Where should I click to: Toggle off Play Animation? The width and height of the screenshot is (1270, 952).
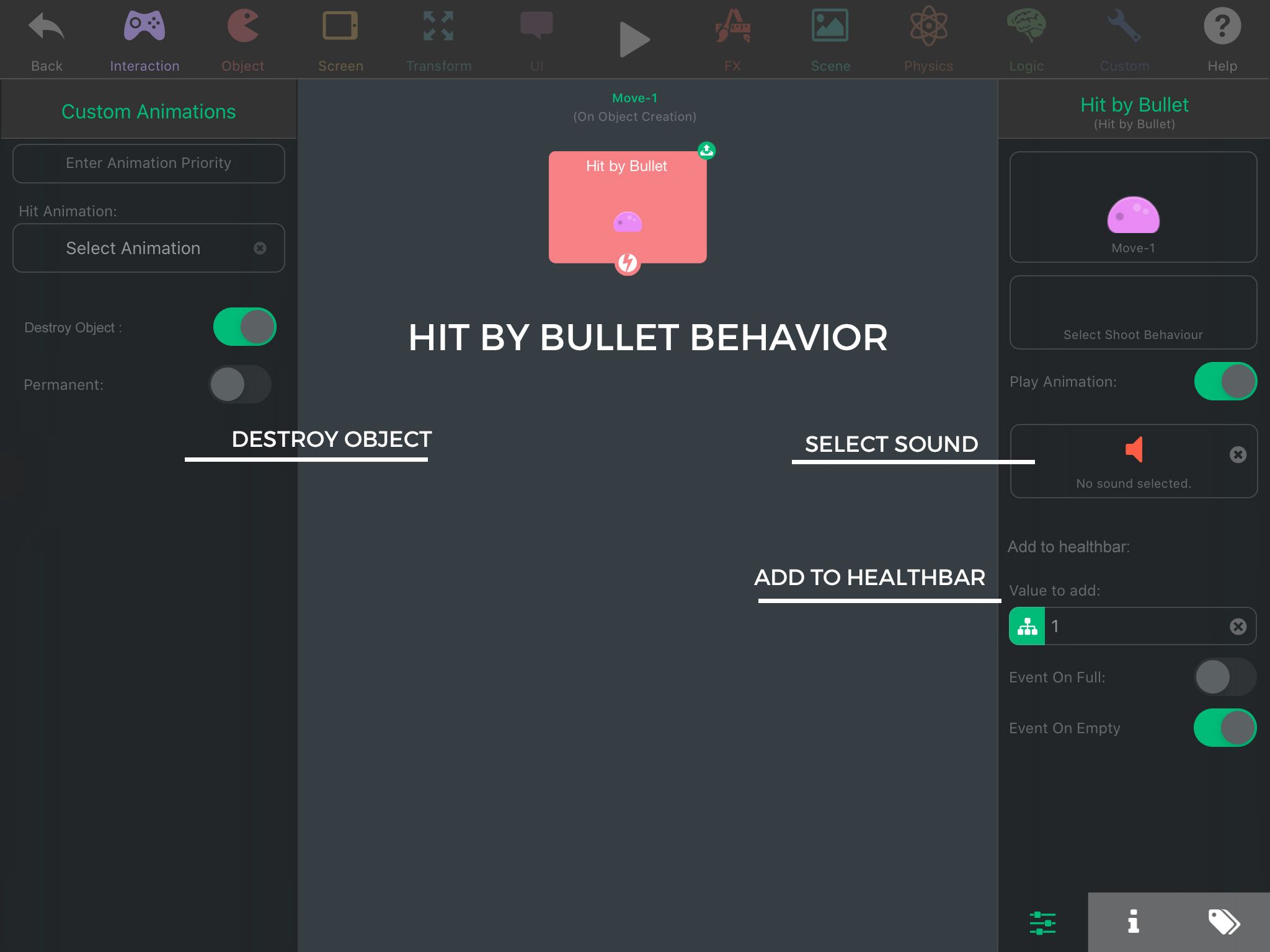(x=1225, y=381)
